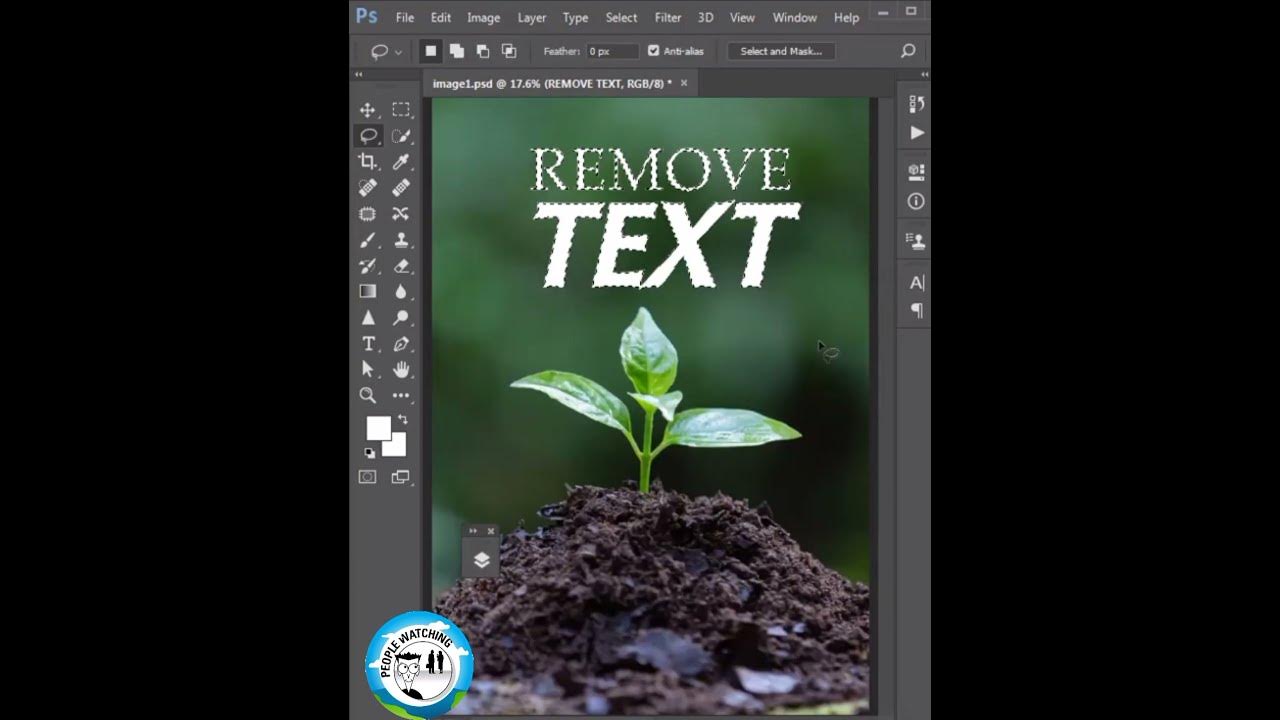This screenshot has height=720, width=1280.
Task: Open the Edit menu
Action: [x=441, y=18]
